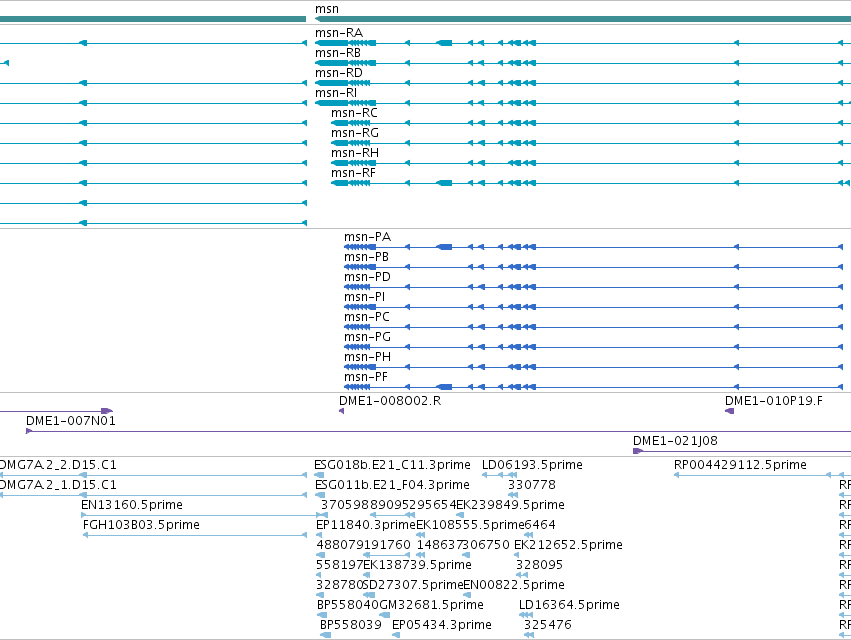This screenshot has height=640, width=851.
Task: Select the msn-RA transcript label
Action: (x=339, y=33)
